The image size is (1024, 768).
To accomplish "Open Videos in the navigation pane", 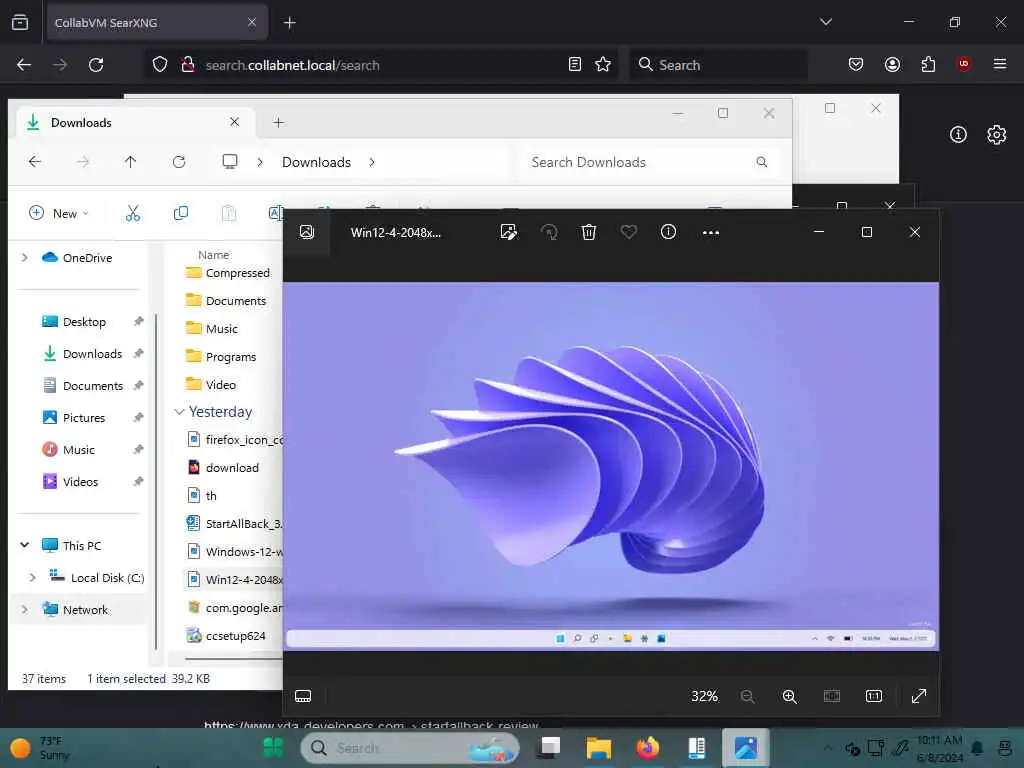I will pos(80,481).
